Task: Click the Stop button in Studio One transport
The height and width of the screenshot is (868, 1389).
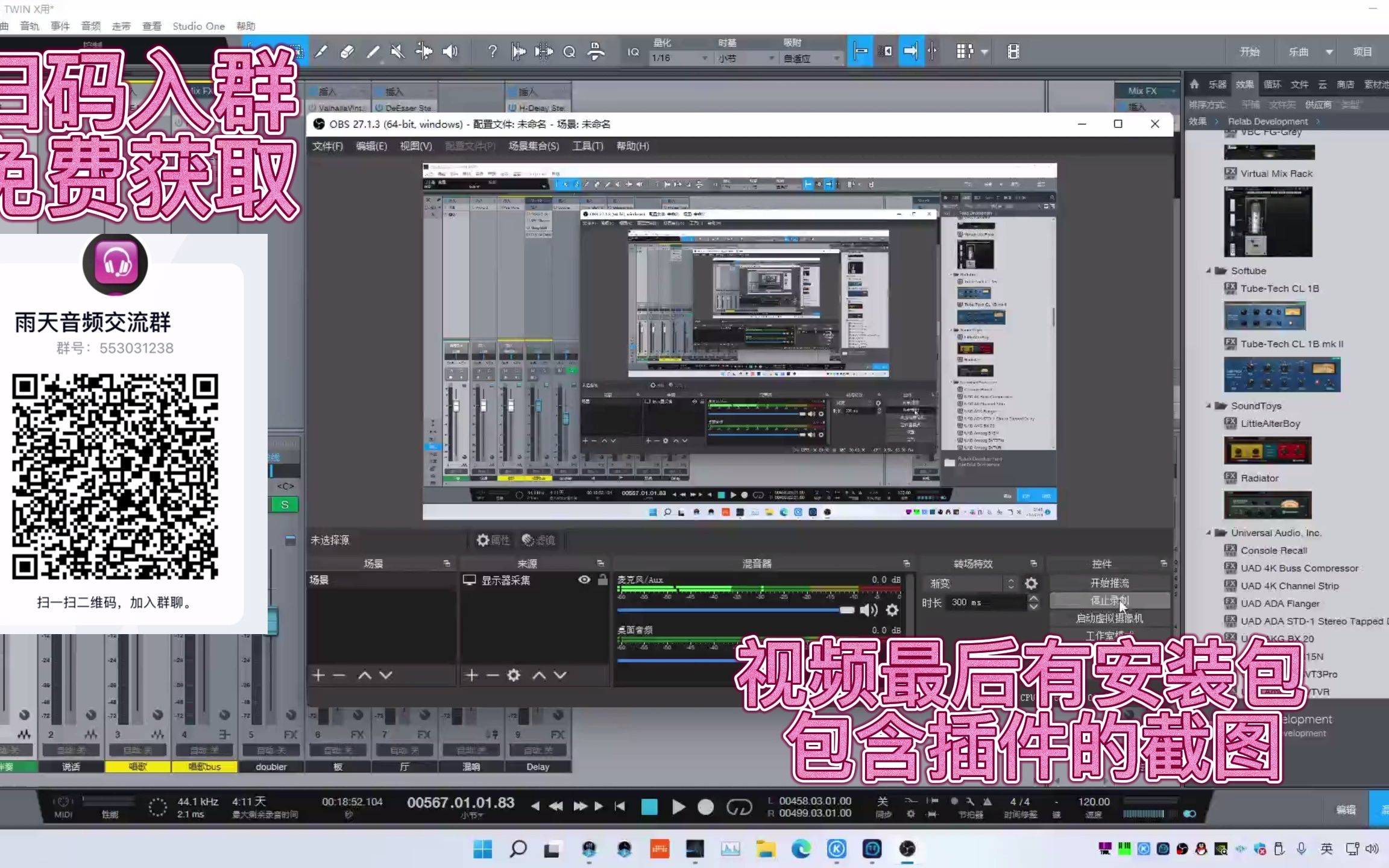Action: coord(649,807)
